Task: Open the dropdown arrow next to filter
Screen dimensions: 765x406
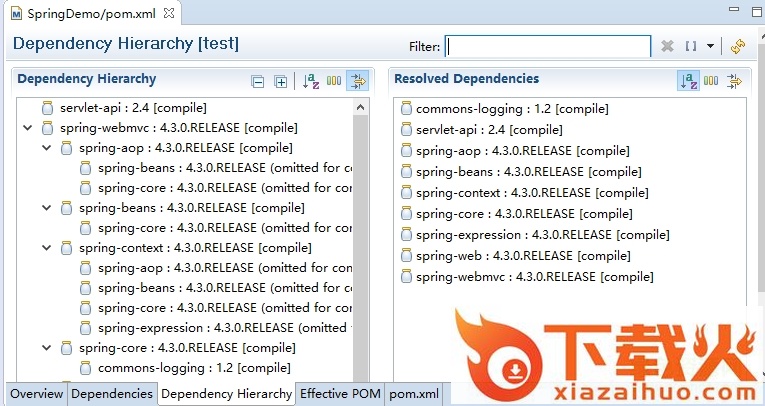Action: click(x=710, y=46)
